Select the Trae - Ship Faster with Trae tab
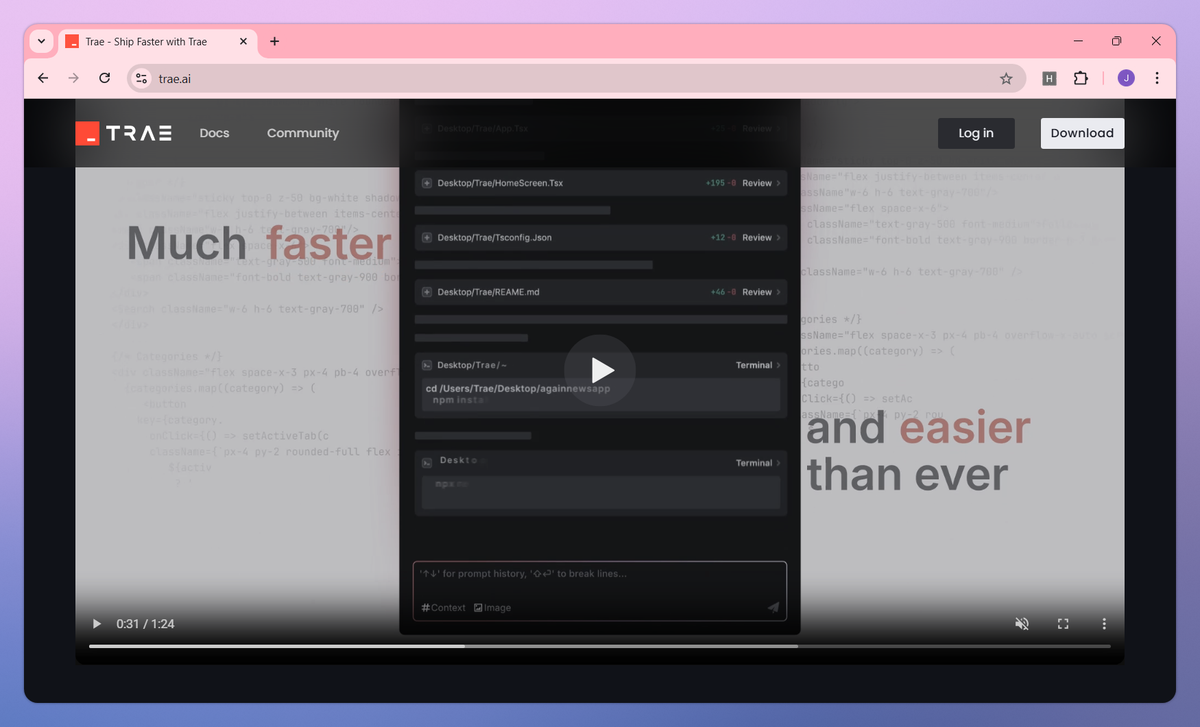1200x727 pixels. pyautogui.click(x=157, y=42)
